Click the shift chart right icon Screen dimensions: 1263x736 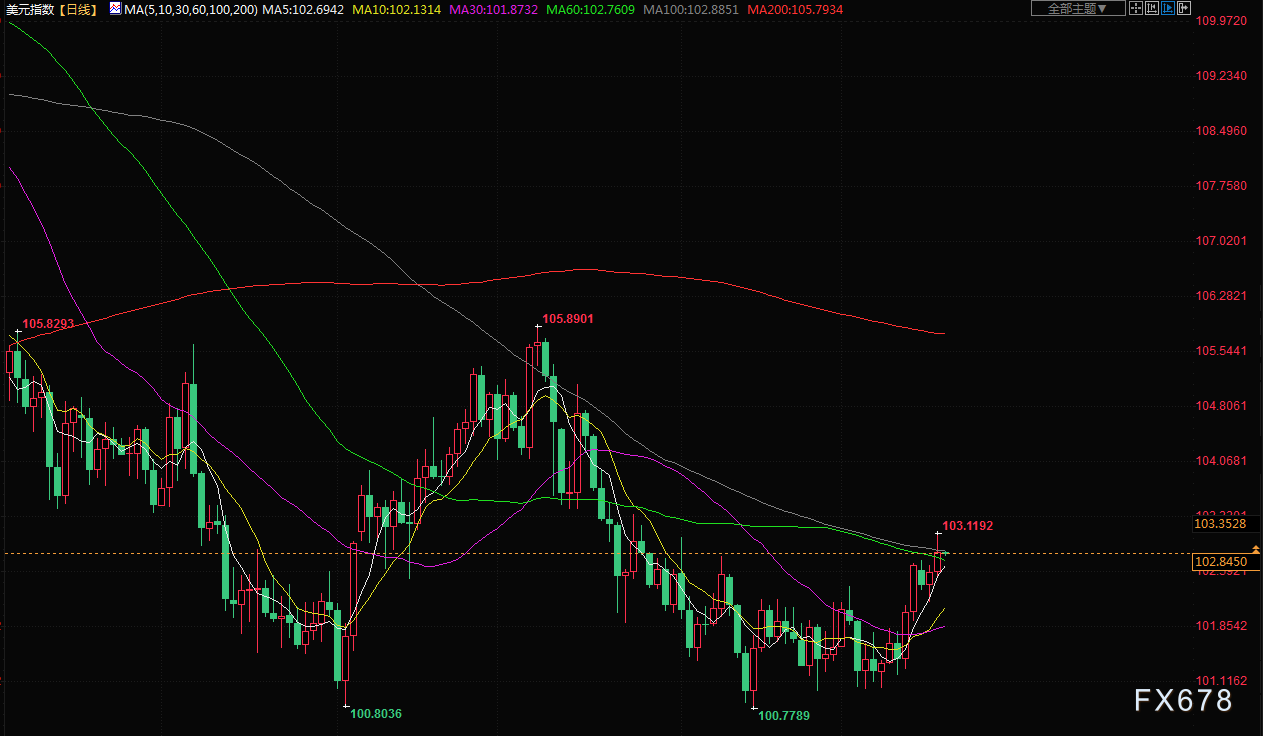(x=1184, y=8)
